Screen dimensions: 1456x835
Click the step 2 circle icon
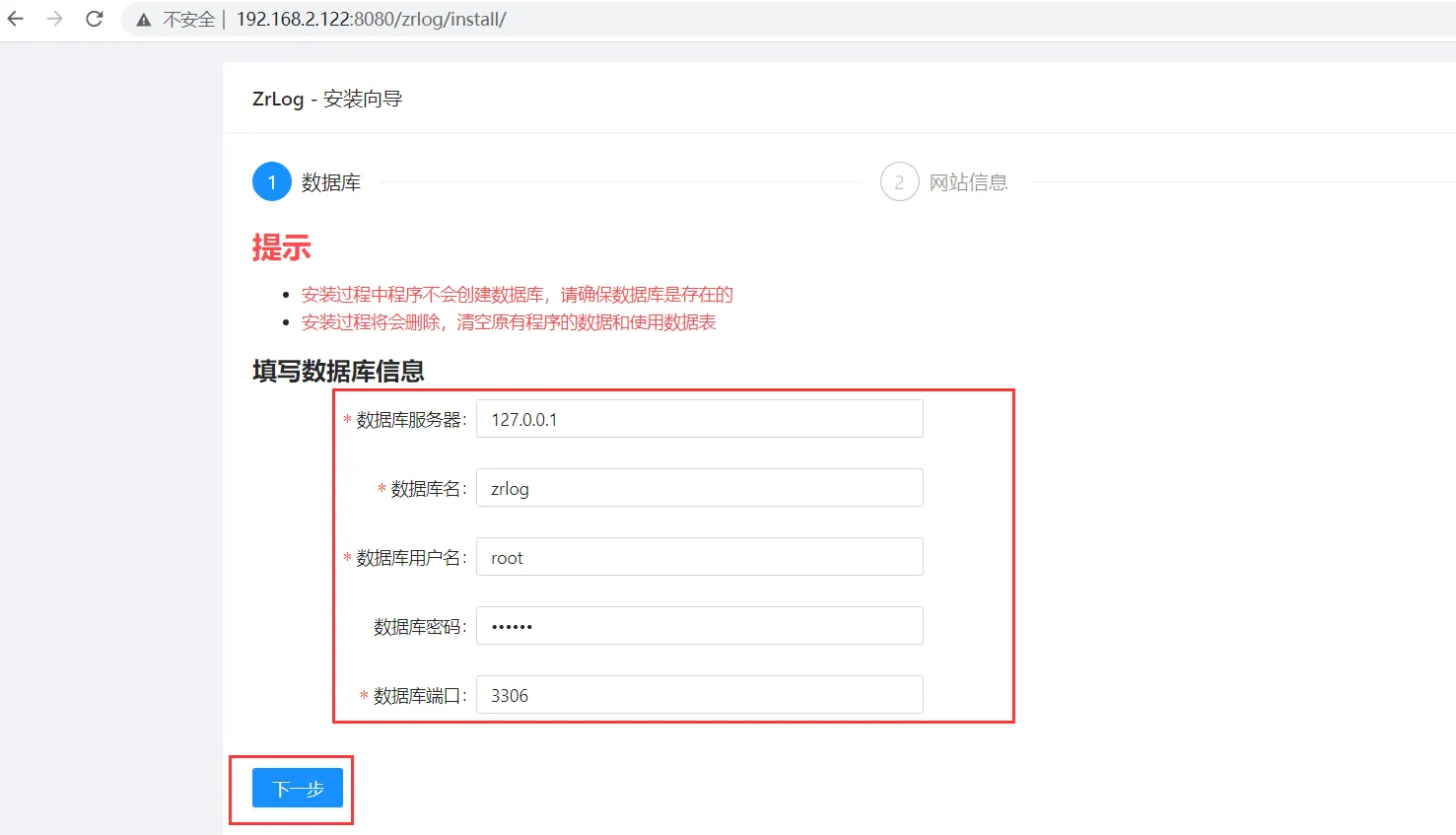point(899,181)
